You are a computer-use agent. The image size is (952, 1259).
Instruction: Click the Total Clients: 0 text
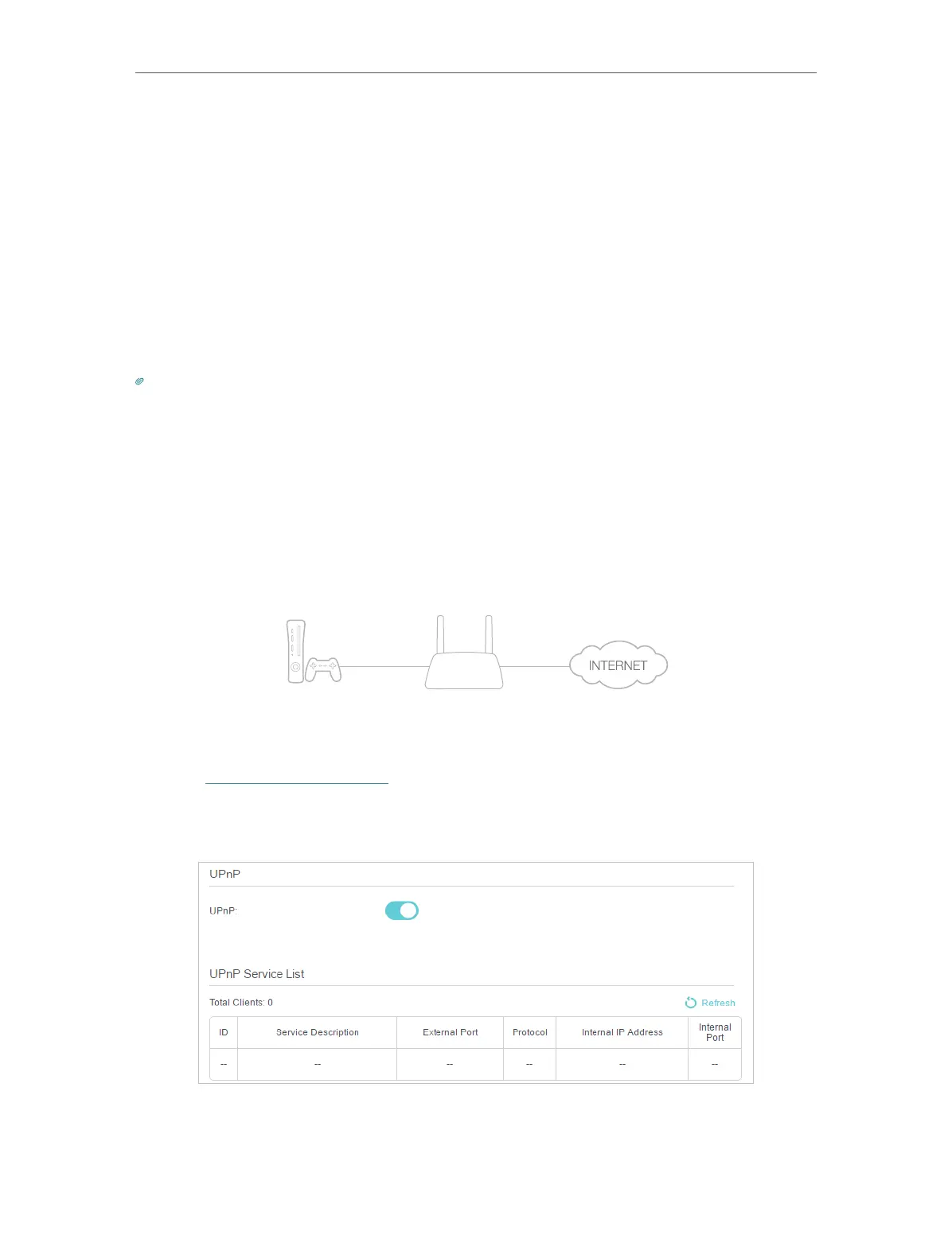[241, 1003]
